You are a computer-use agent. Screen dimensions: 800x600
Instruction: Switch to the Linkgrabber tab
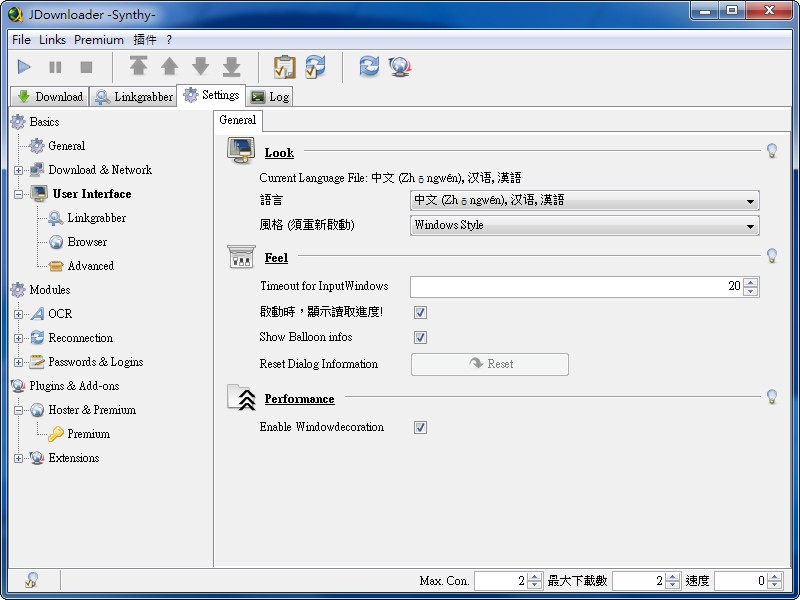(133, 97)
